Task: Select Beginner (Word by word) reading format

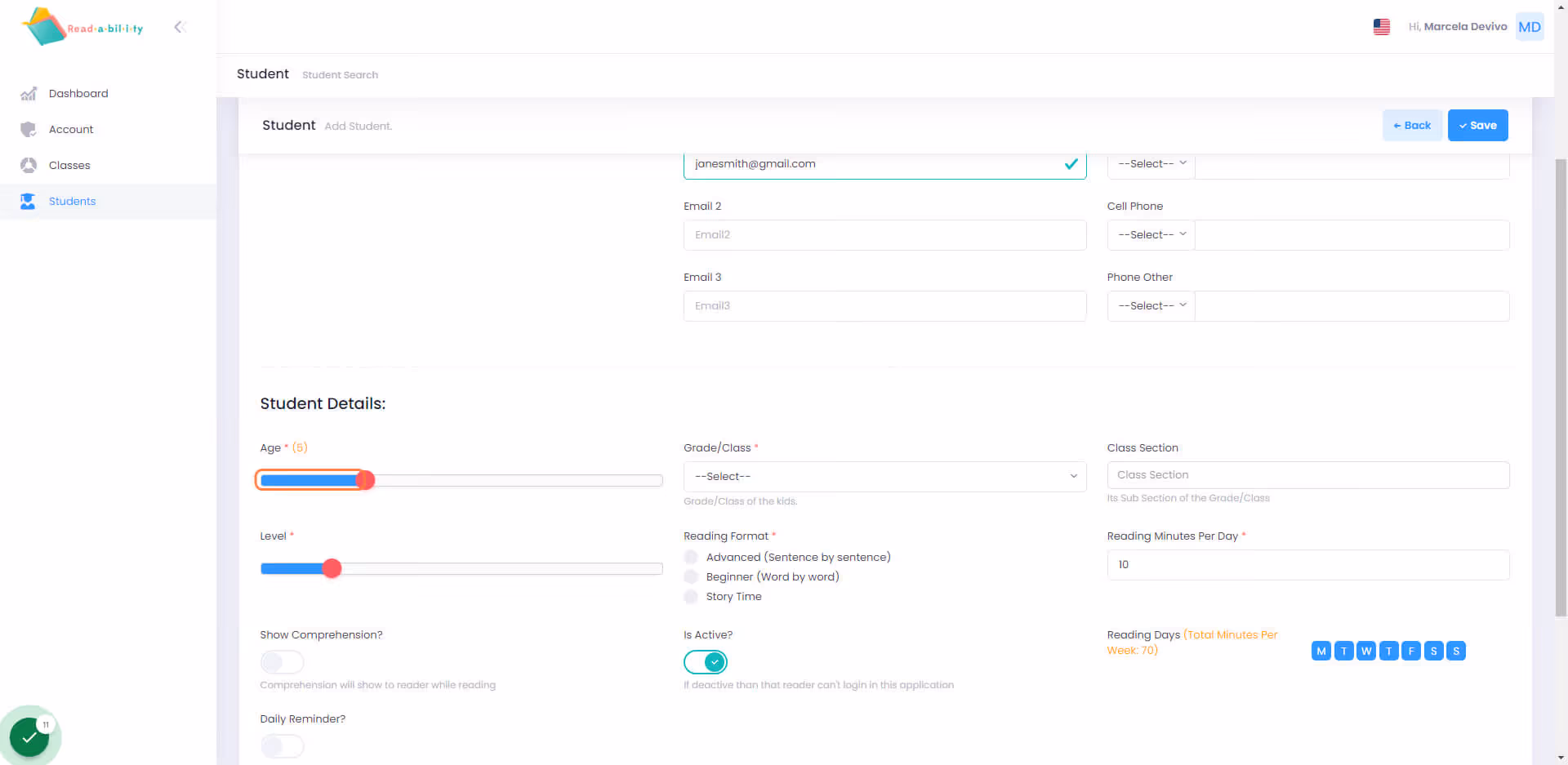Action: [692, 576]
